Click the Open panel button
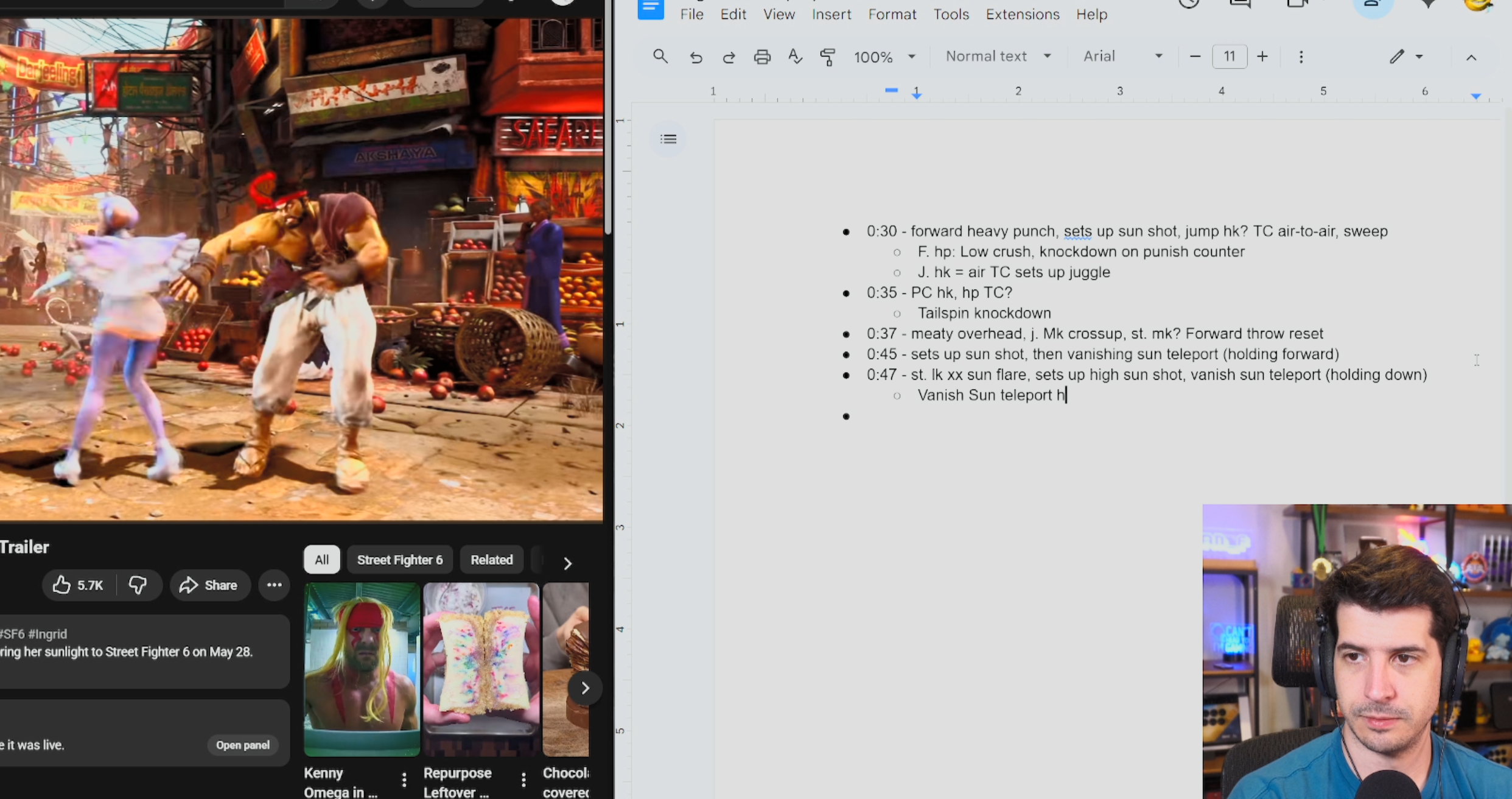The width and height of the screenshot is (1512, 799). [242, 745]
